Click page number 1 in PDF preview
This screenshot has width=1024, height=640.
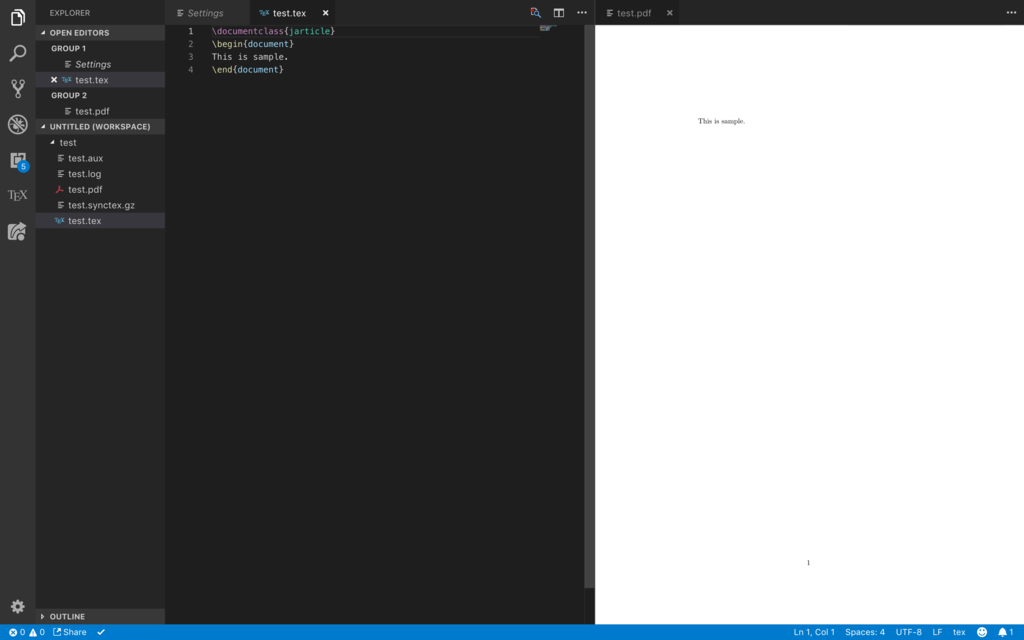coord(808,562)
